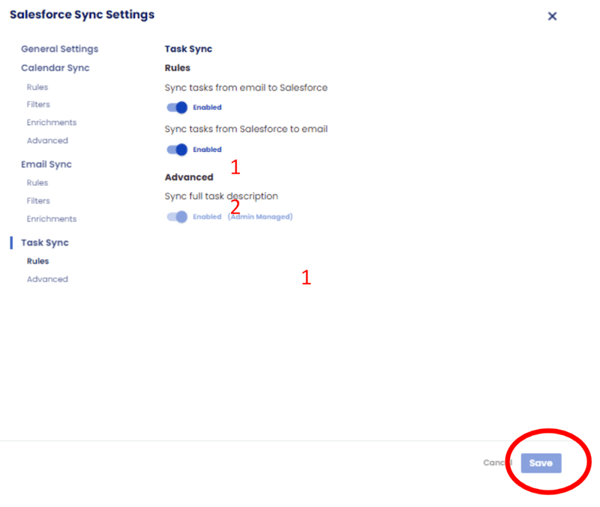Click the Salesforce Sync Settings title
This screenshot has width=600, height=507.
[82, 15]
